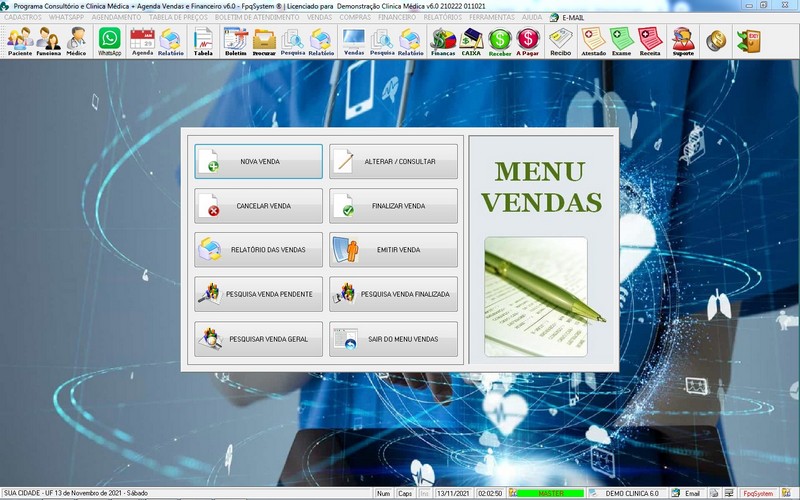Click SUA CIDADE - UF date text
This screenshot has height=500, width=800.
pos(76,493)
